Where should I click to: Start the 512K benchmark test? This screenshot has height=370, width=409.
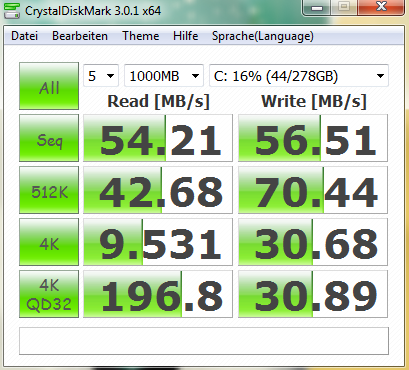point(49,190)
